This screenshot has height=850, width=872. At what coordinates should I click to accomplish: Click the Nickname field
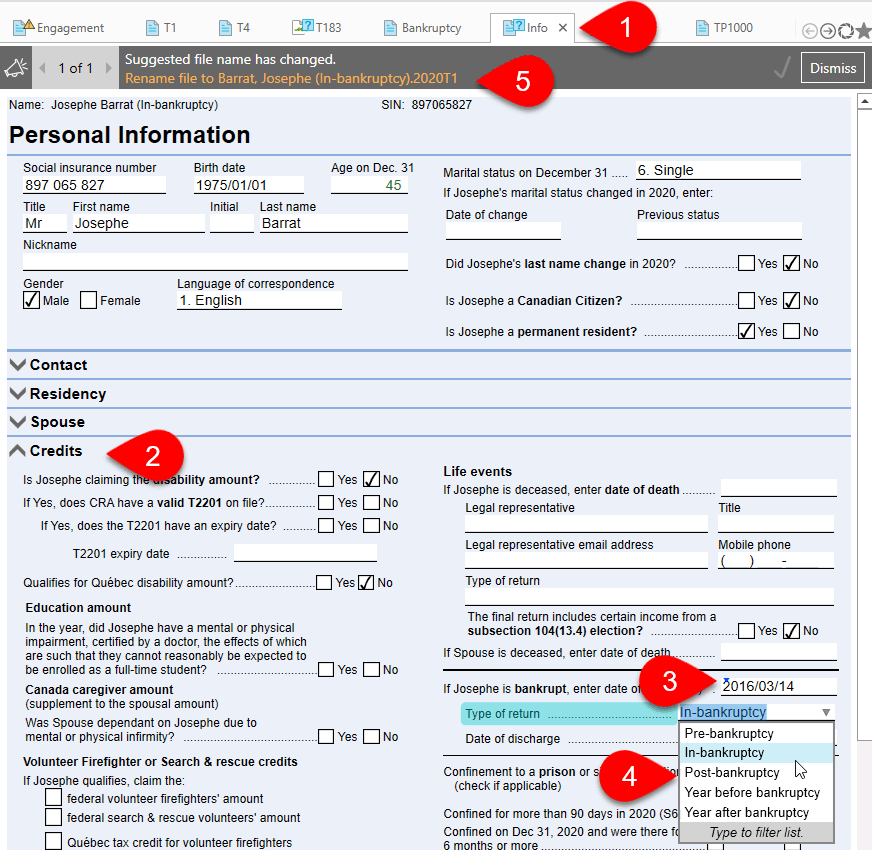(215, 261)
